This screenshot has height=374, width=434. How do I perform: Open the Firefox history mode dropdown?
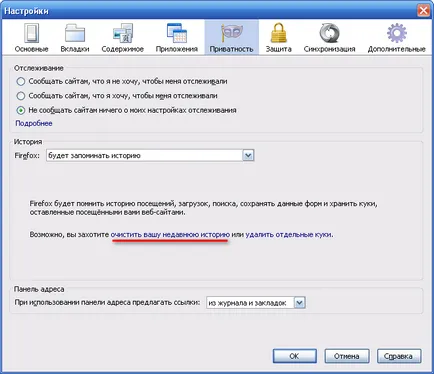tap(150, 155)
